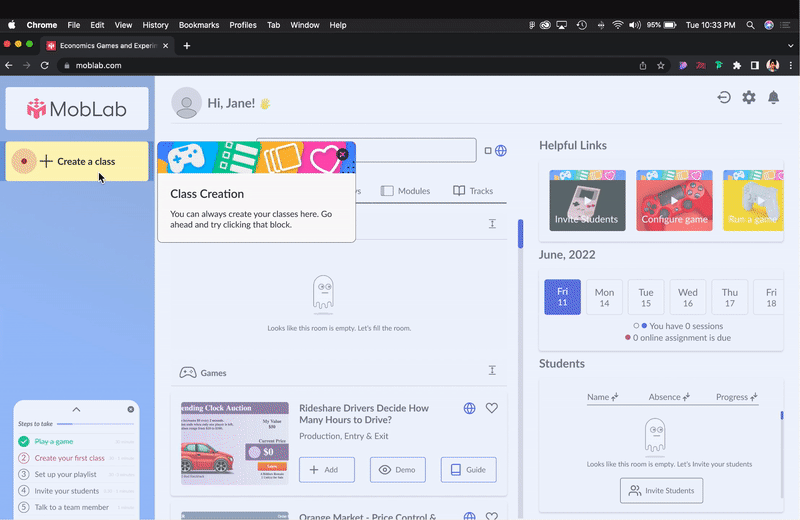
Task: Close the Economics Games tab
Action: (x=165, y=45)
